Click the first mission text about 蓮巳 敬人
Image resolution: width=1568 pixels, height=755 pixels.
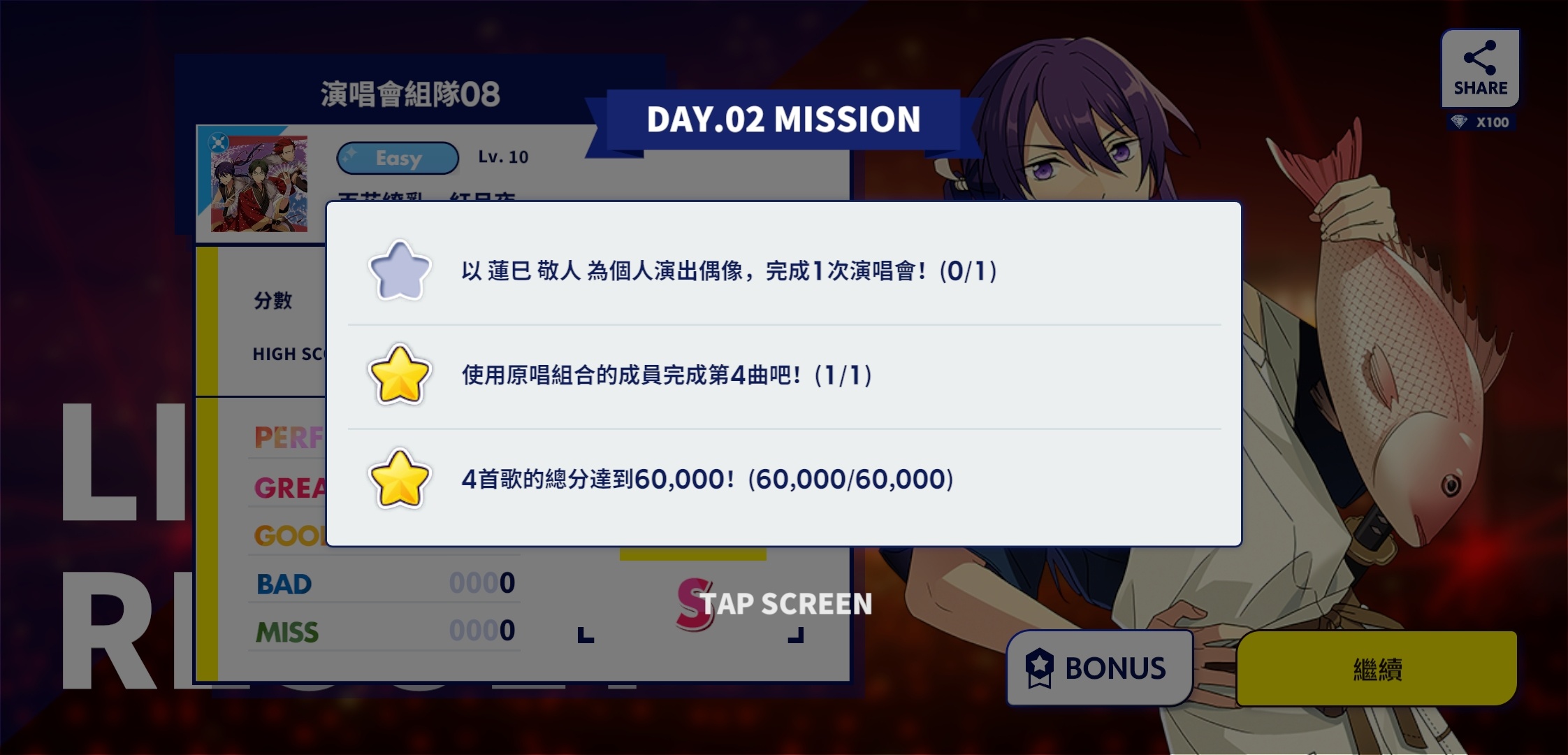[x=729, y=271]
